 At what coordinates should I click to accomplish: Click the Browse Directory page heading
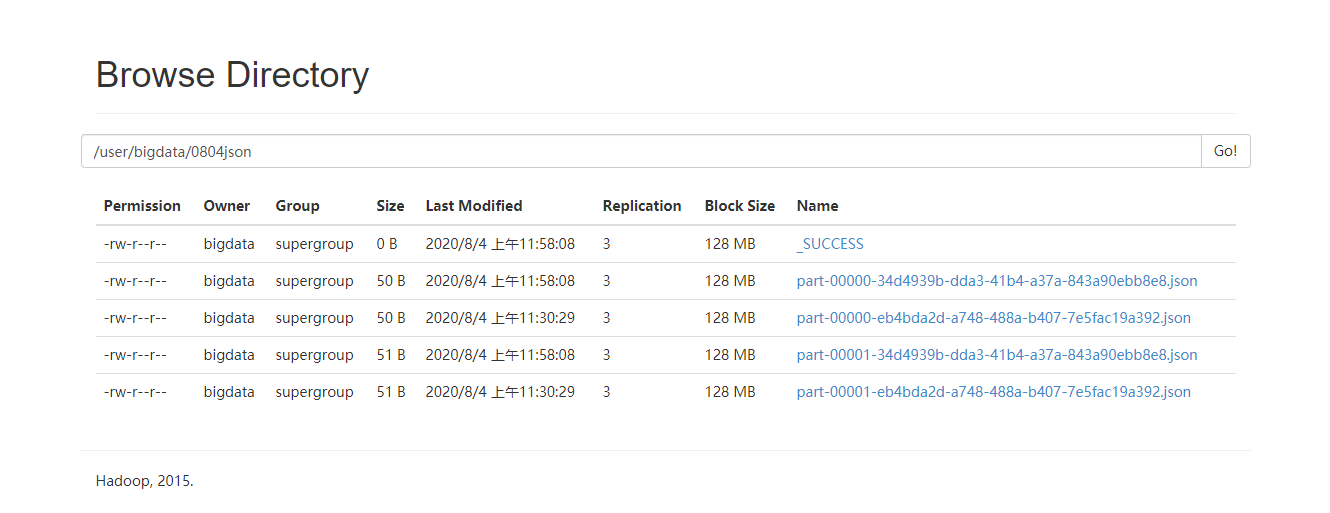(232, 75)
